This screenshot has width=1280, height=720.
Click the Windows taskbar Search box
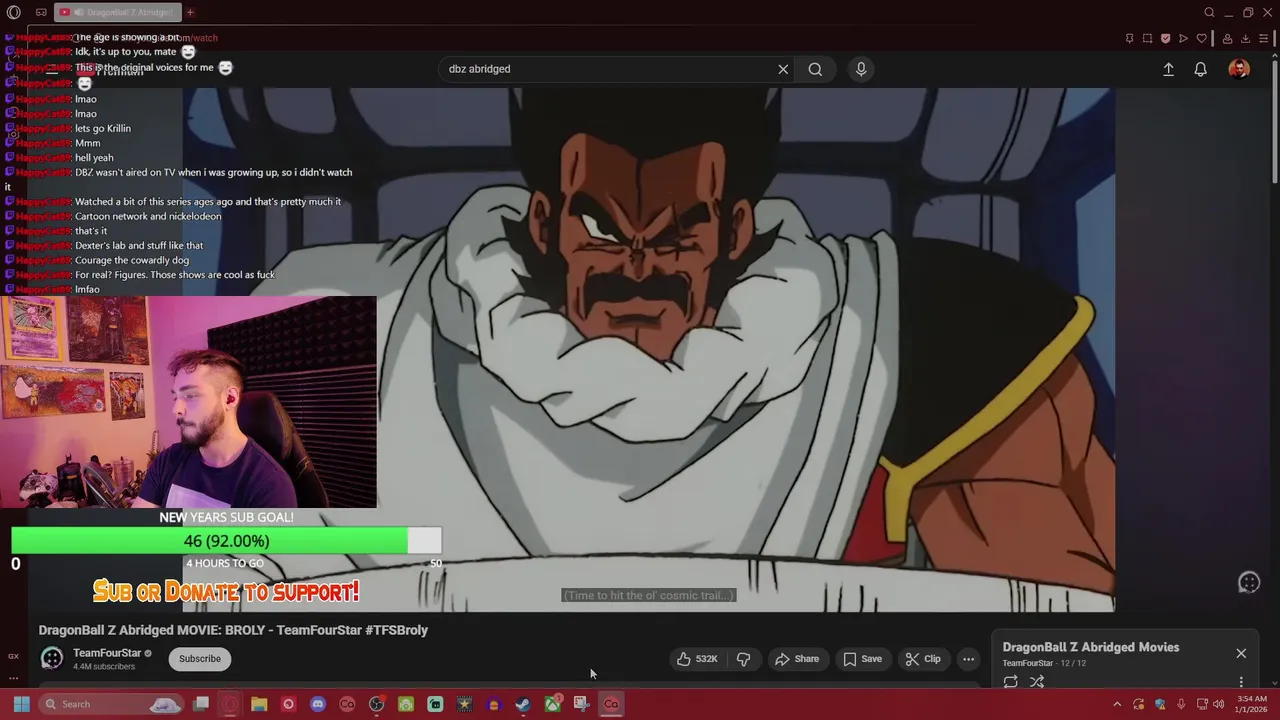tap(110, 704)
